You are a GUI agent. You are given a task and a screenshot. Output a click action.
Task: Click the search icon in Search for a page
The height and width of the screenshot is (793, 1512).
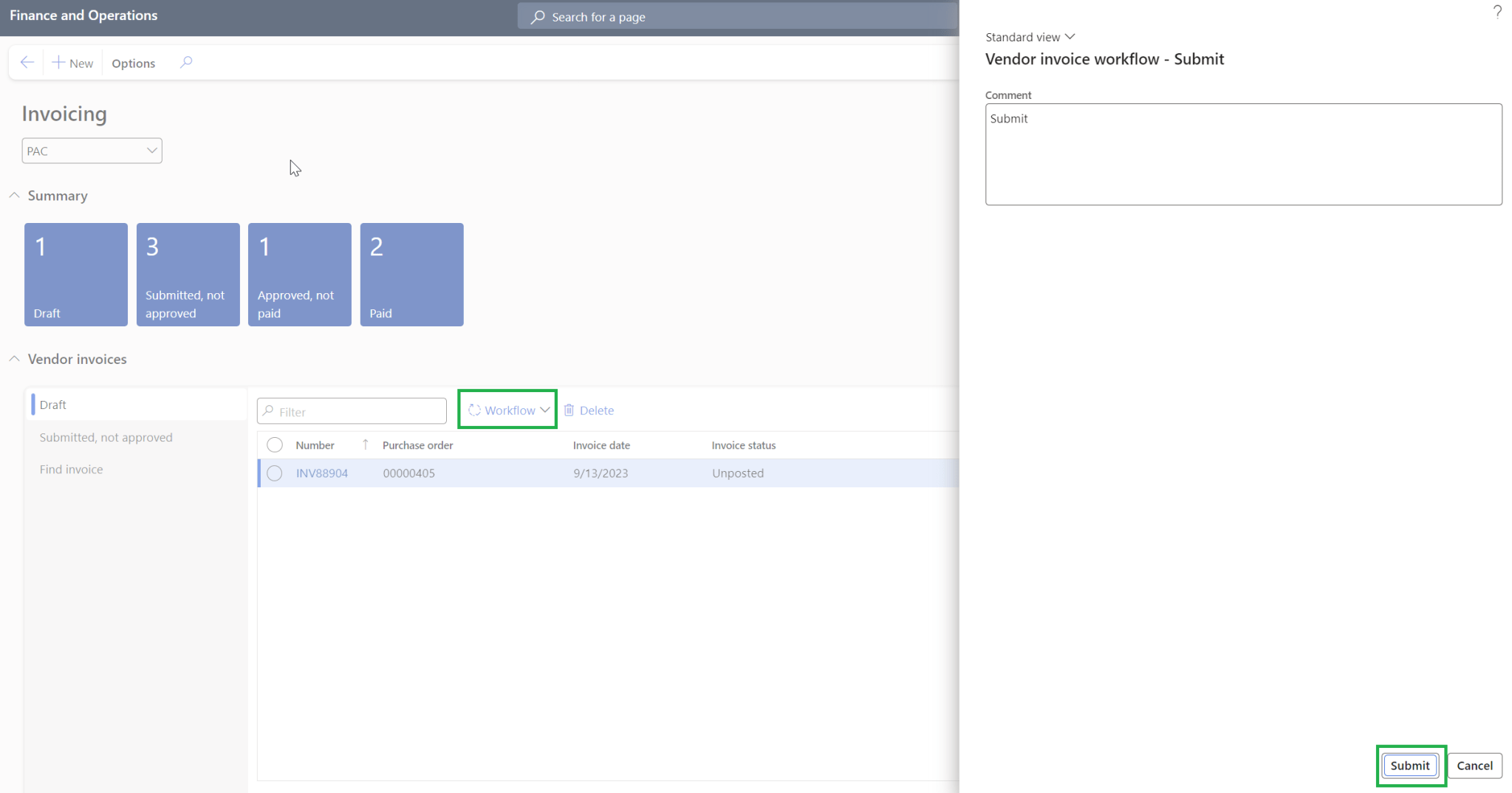pos(538,16)
